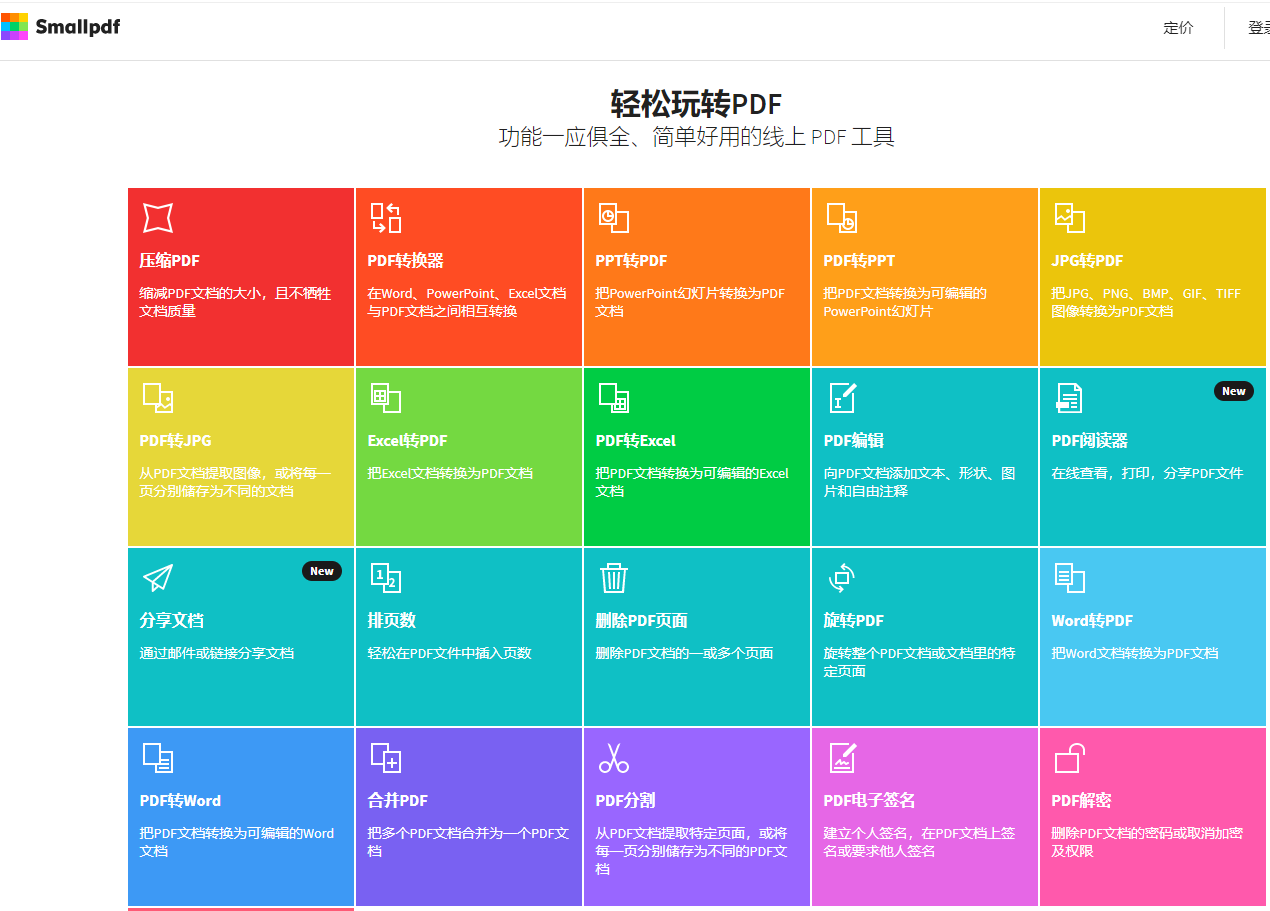Select the PDF转Excel tile heading
The height and width of the screenshot is (911, 1270).
point(636,441)
